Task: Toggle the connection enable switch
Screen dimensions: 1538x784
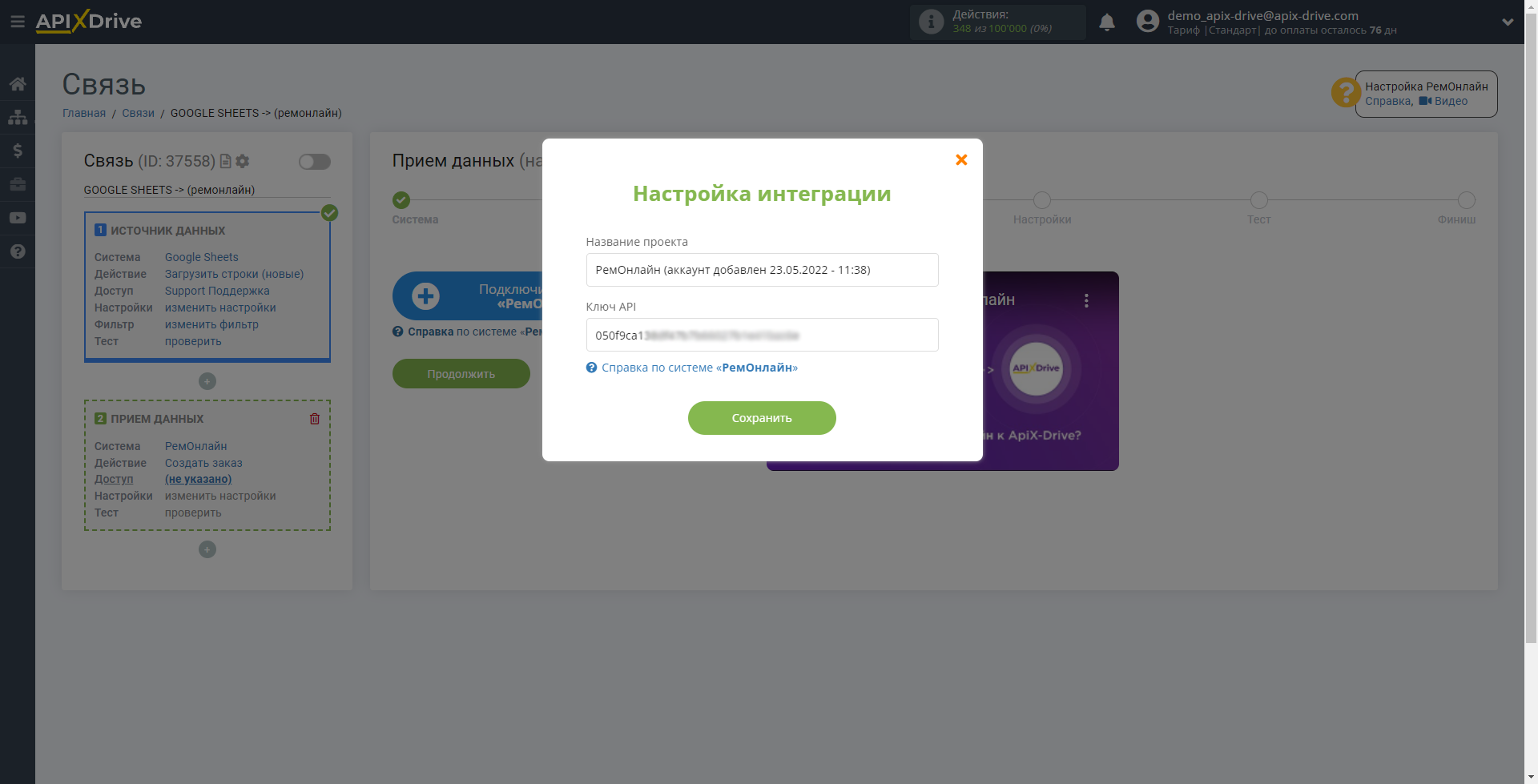Action: [x=315, y=162]
